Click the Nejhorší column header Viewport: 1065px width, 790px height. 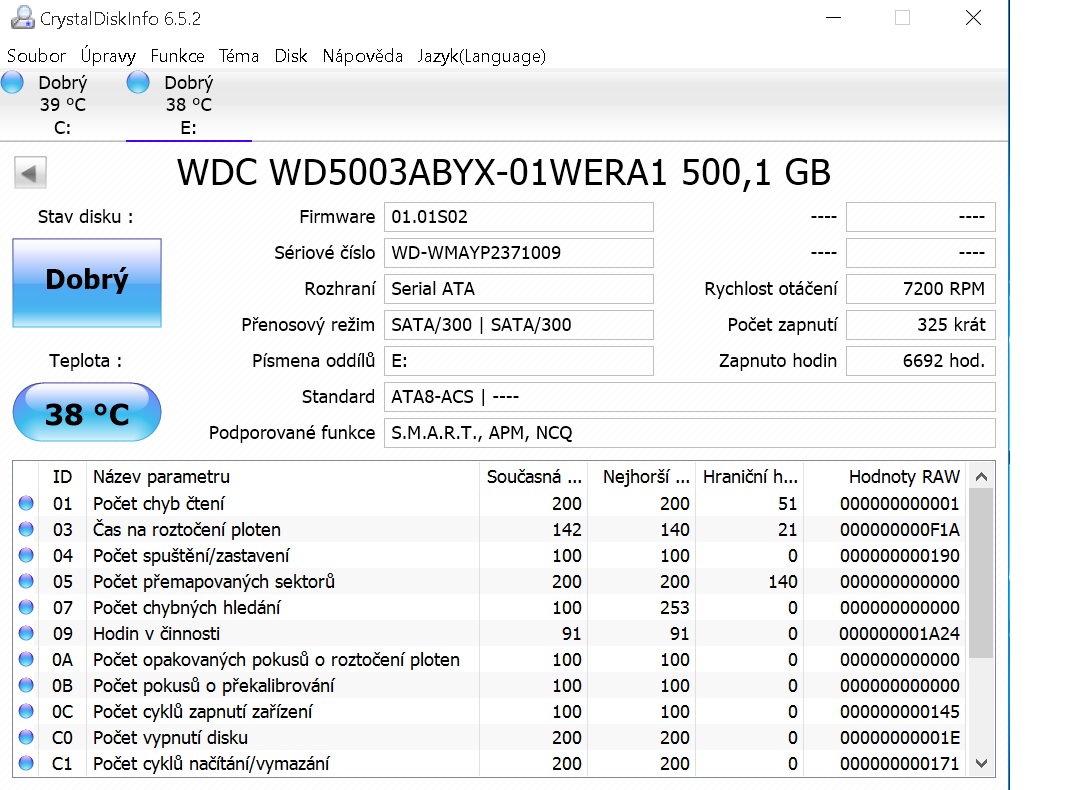point(642,477)
